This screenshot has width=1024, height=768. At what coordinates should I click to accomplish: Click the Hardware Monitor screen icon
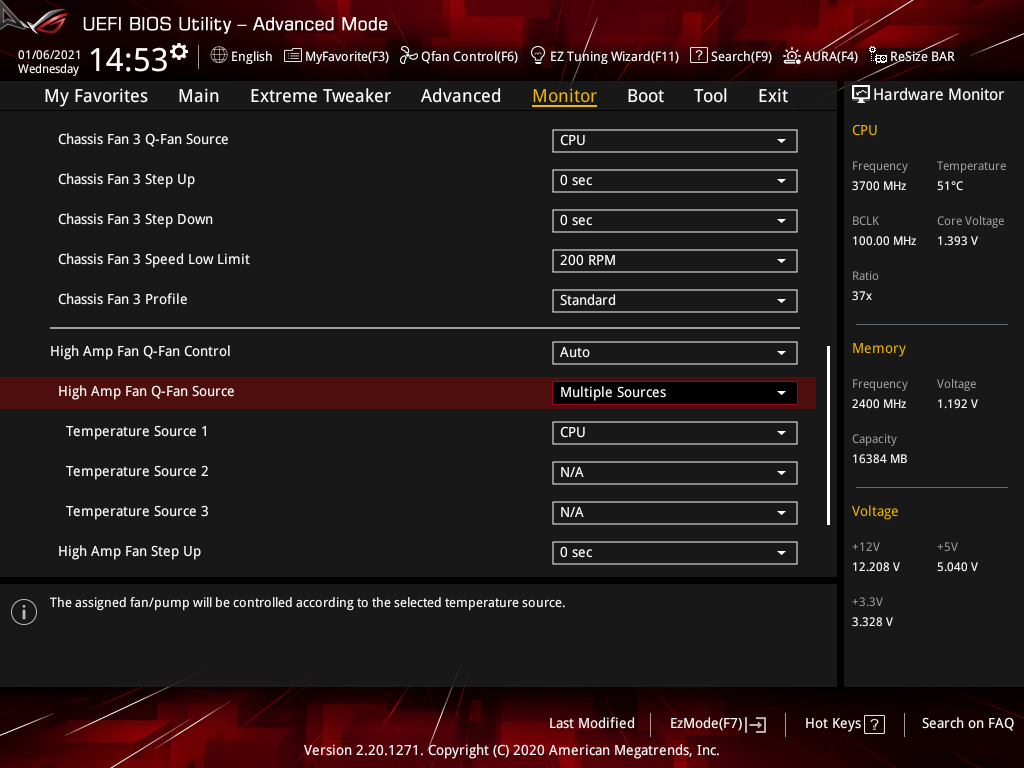click(861, 95)
